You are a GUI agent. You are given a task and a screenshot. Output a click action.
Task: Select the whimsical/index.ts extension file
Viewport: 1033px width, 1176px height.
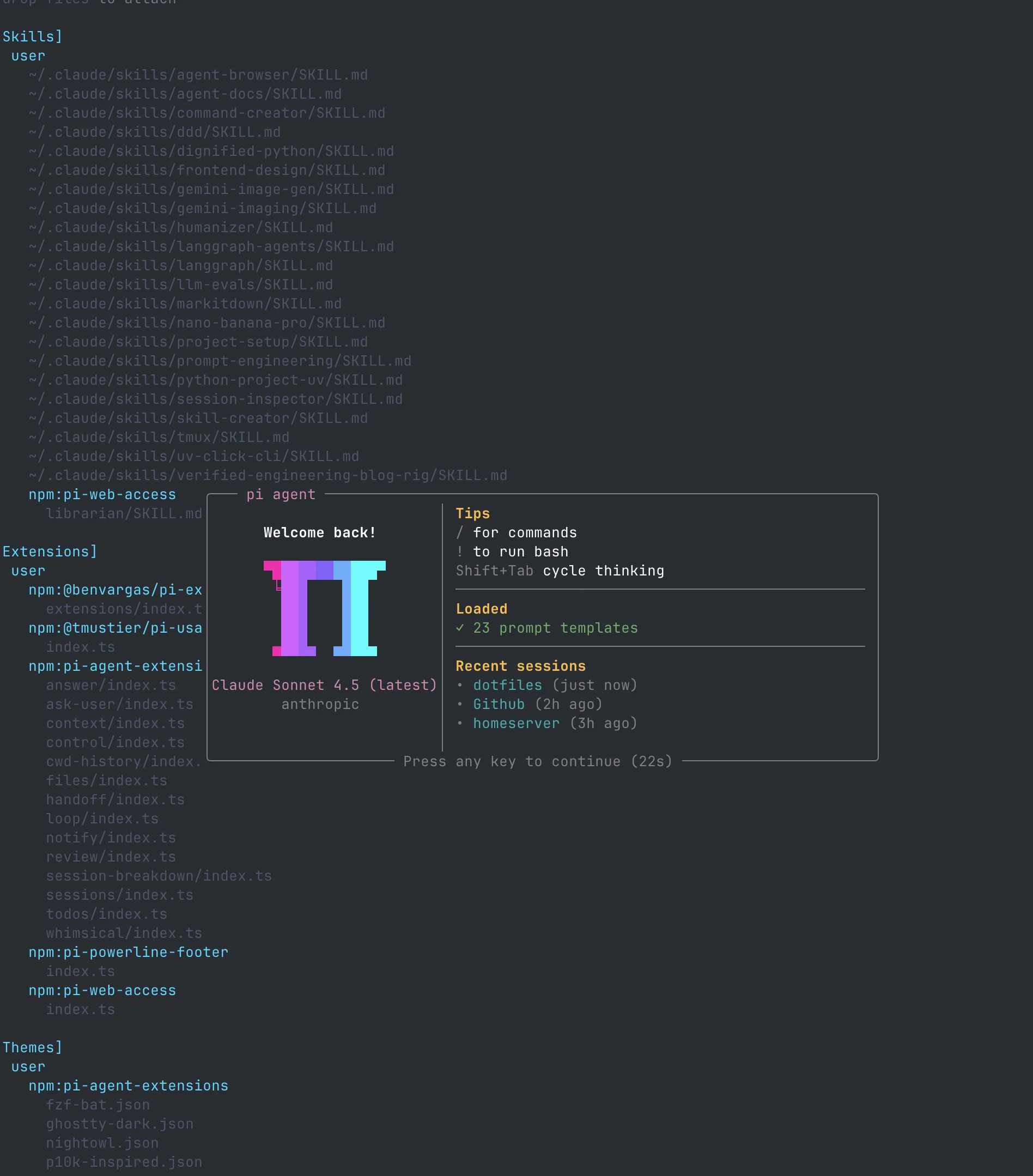(x=124, y=932)
